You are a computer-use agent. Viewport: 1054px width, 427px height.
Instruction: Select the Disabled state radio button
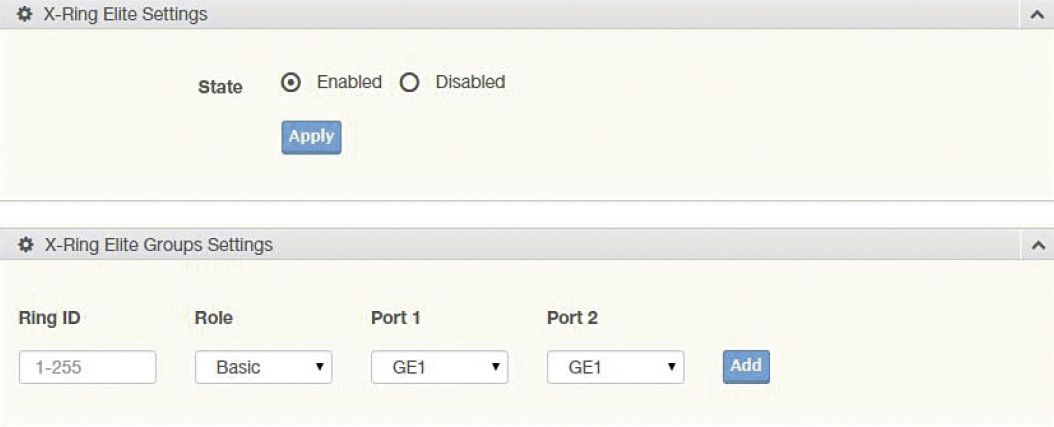pos(409,83)
